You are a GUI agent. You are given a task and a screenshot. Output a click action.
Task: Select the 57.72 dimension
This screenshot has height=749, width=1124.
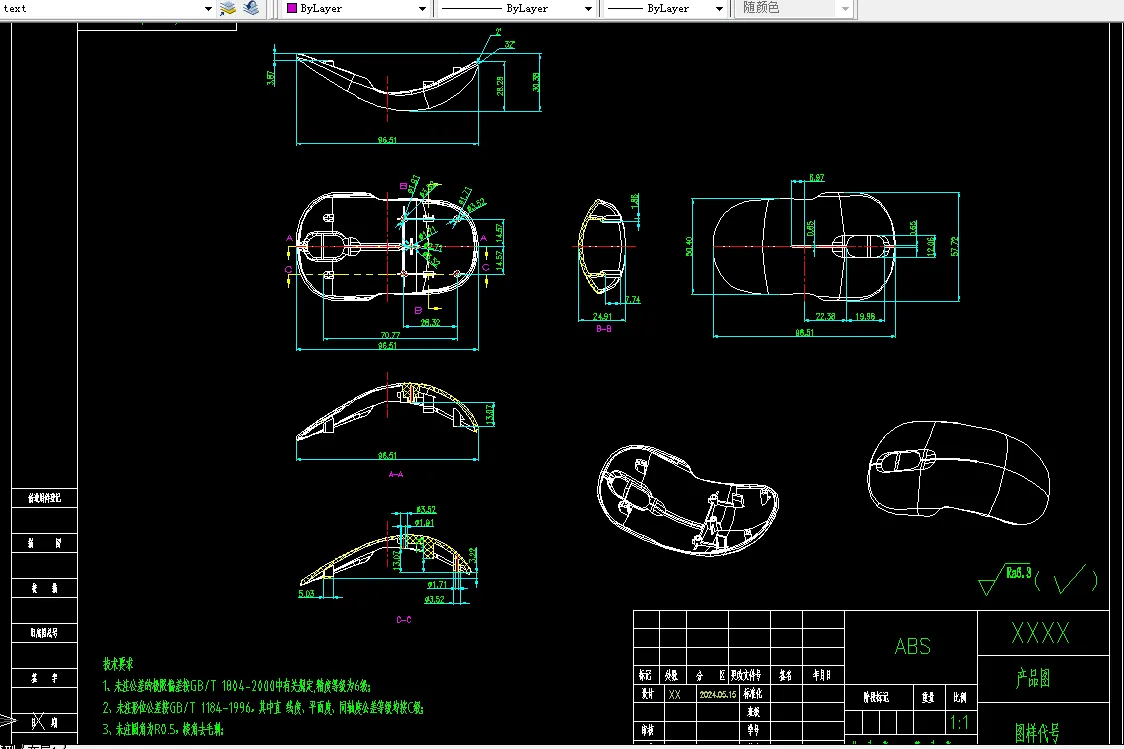954,247
